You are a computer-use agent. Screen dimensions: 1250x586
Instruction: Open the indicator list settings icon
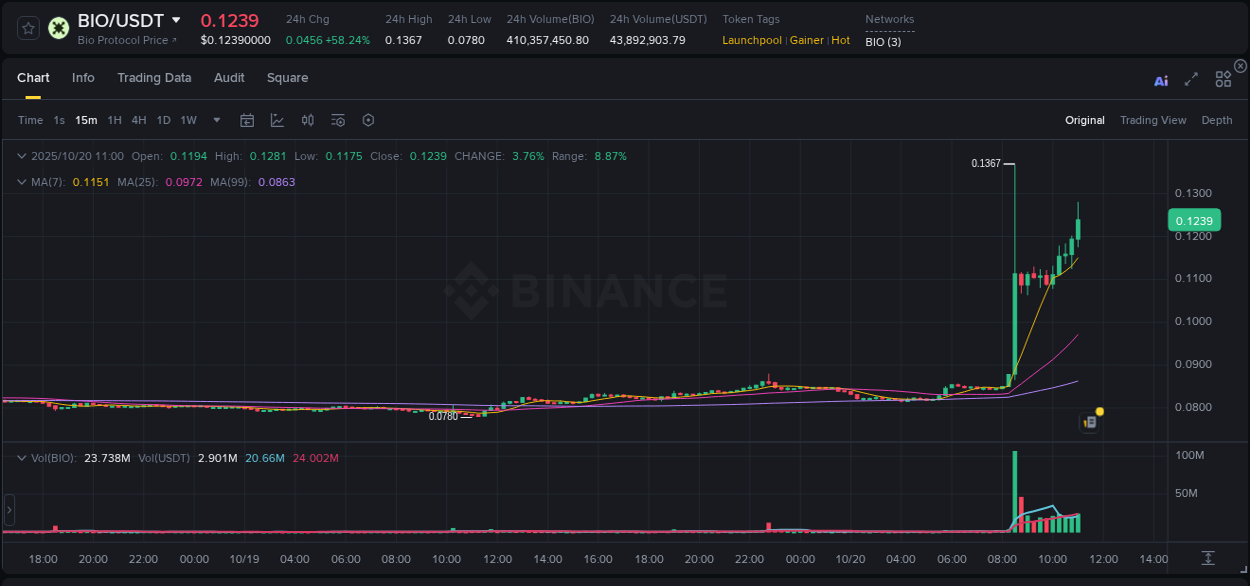click(337, 120)
